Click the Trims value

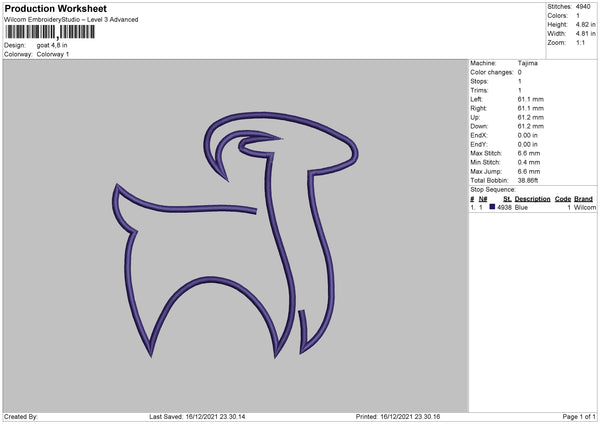click(520, 90)
